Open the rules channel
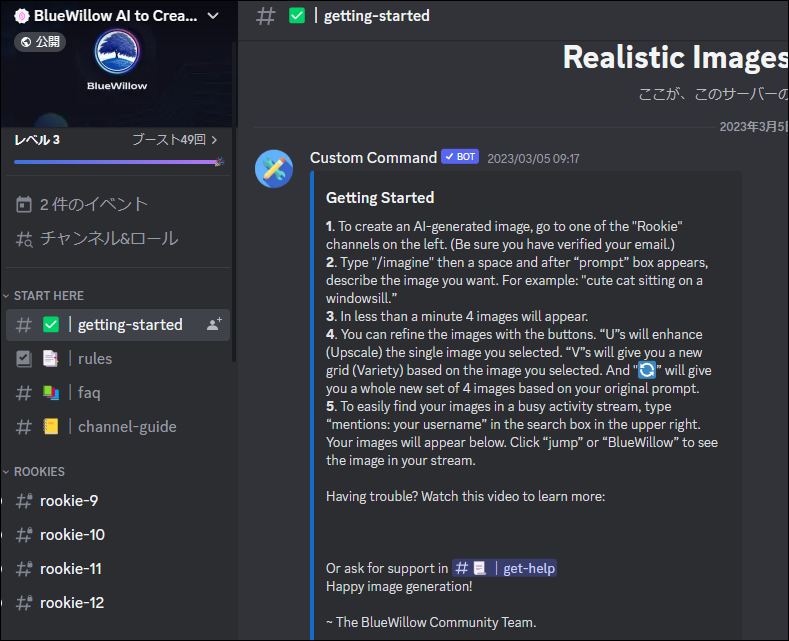This screenshot has width=789, height=641. point(118,359)
